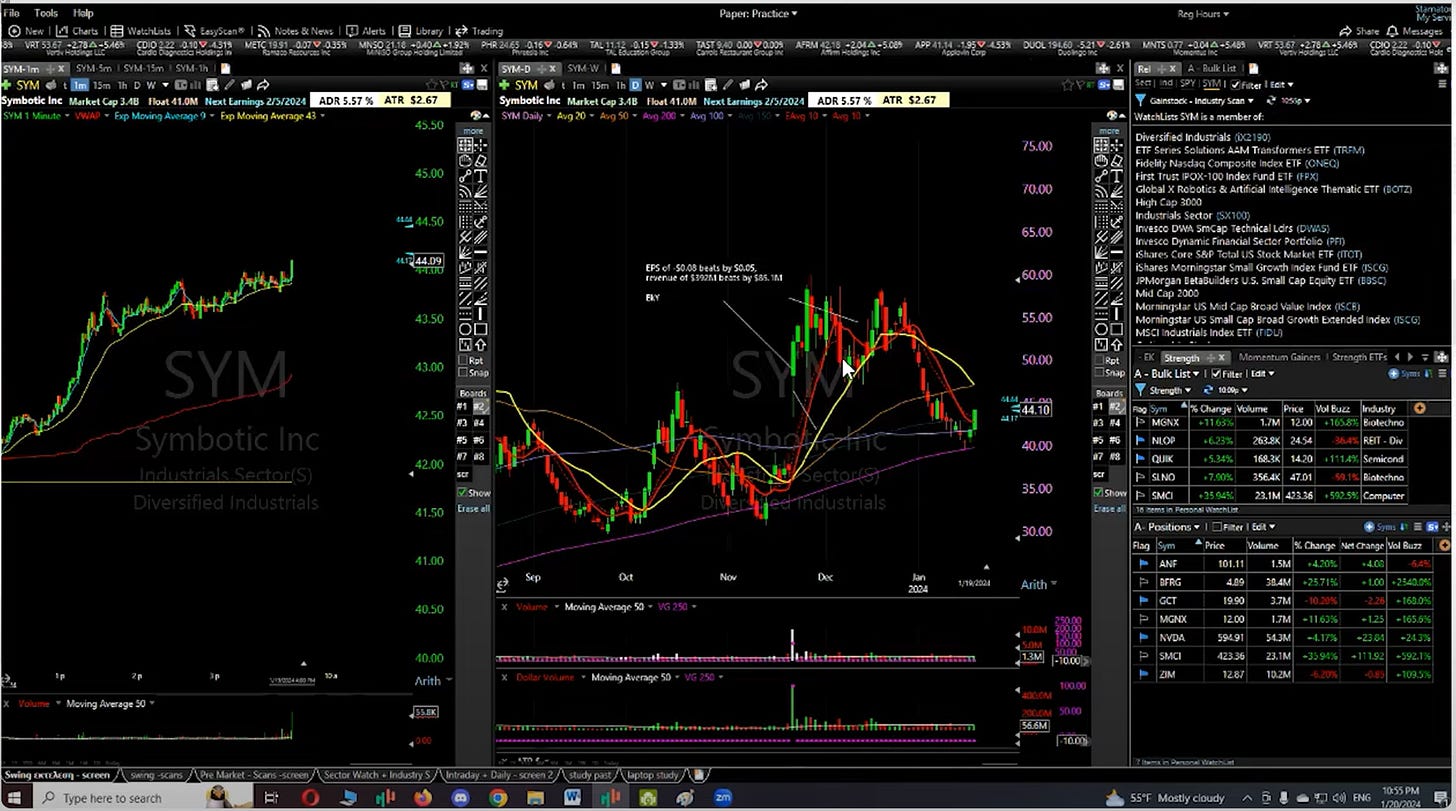1456x811 pixels.
Task: Open A- Positions list dropdown
Action: (x=1167, y=527)
